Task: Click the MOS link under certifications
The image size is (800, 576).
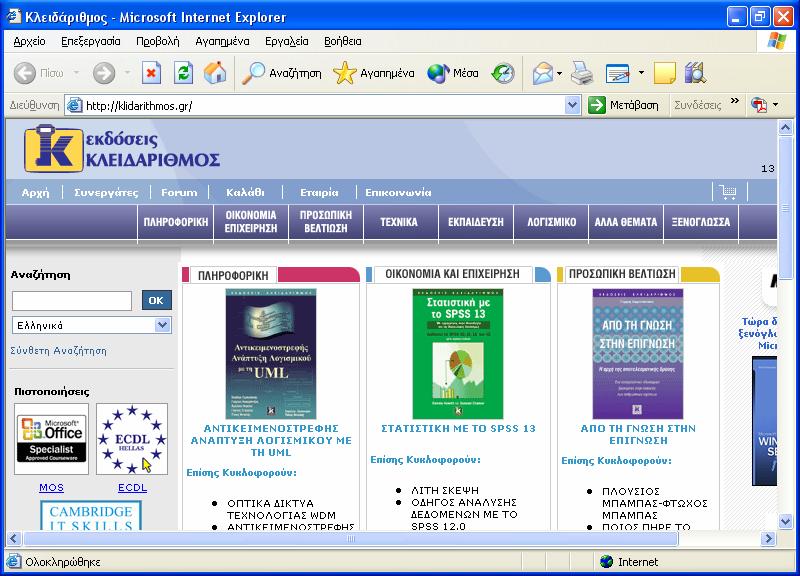Action: (52, 488)
